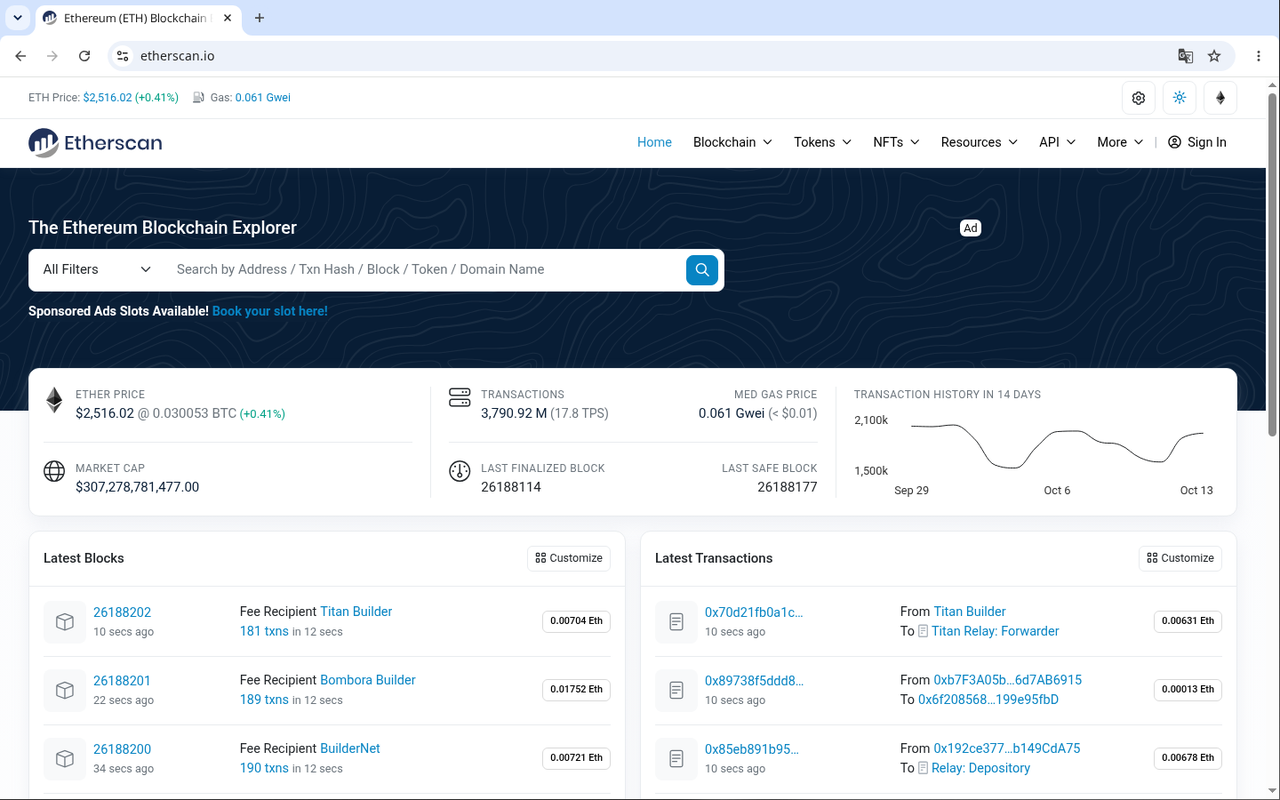Viewport: 1280px width, 800px height.
Task: Click the translate page icon in address bar
Action: point(1185,56)
